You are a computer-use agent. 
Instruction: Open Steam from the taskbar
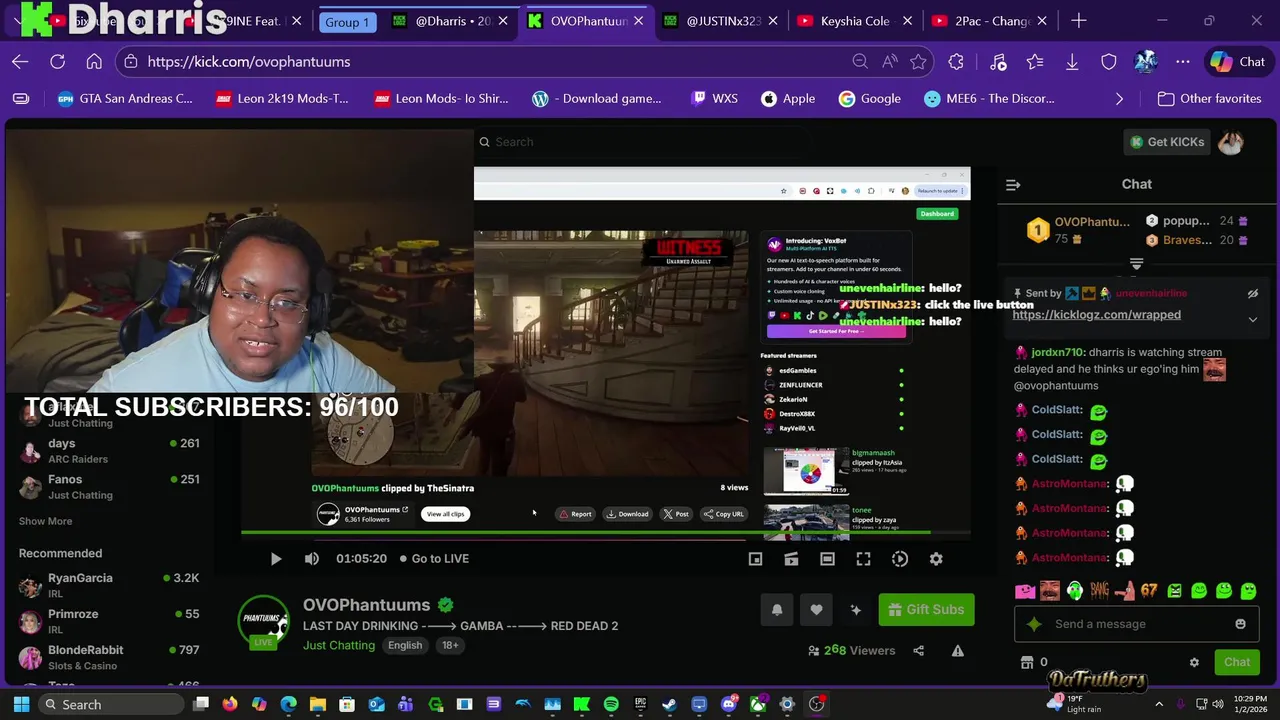point(669,705)
